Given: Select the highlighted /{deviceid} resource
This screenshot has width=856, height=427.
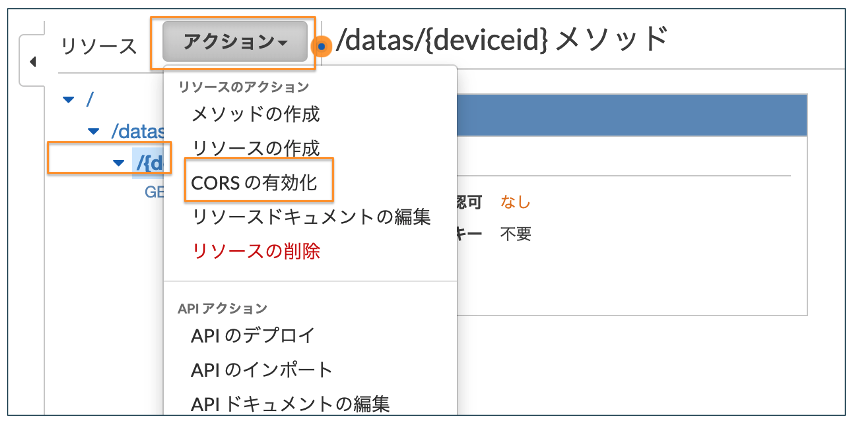Looking at the screenshot, I should coord(149,162).
